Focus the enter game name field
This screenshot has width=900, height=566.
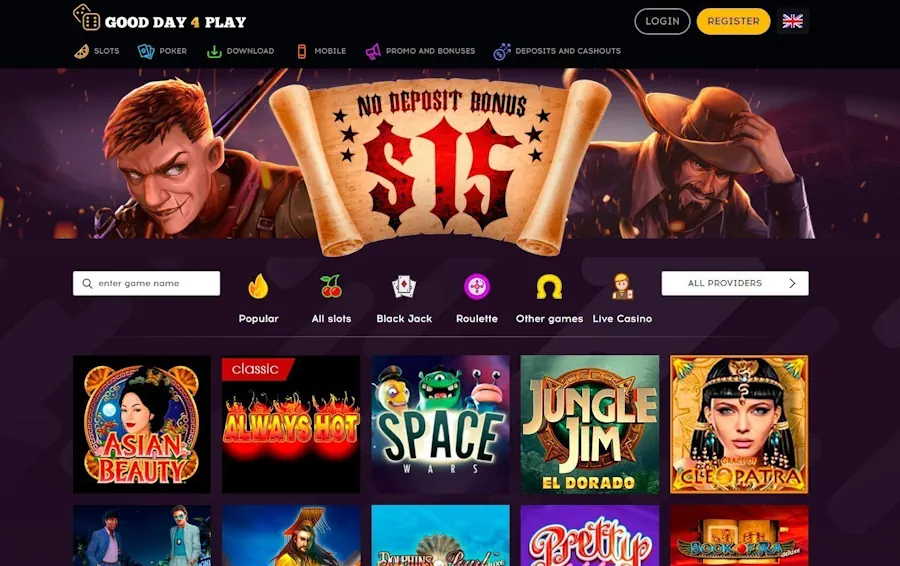click(x=146, y=284)
